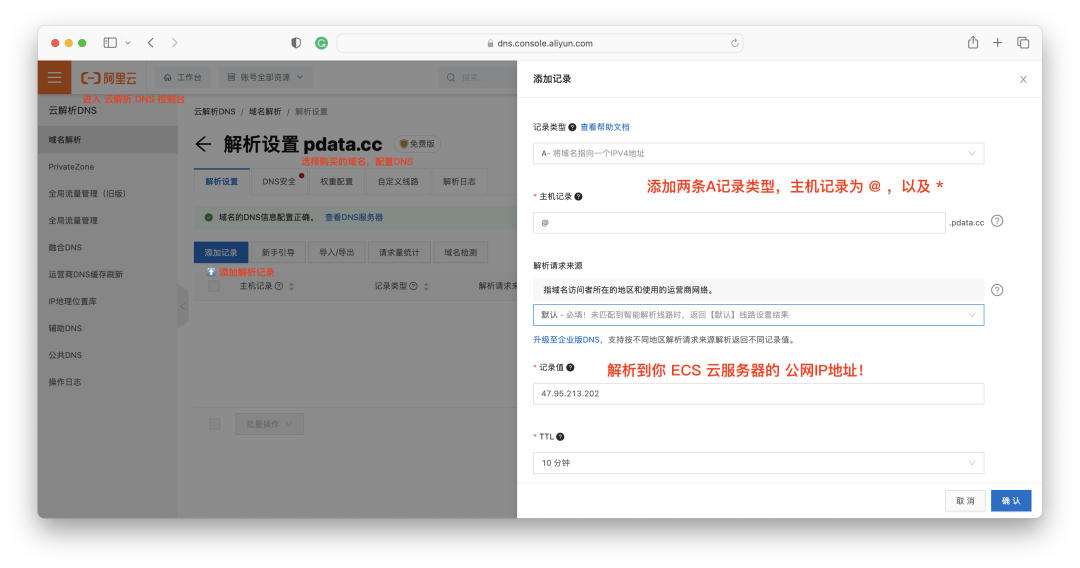Screen dimensions: 1080x568
Task: Switch to the 自定义线路 tab
Action: tap(398, 182)
